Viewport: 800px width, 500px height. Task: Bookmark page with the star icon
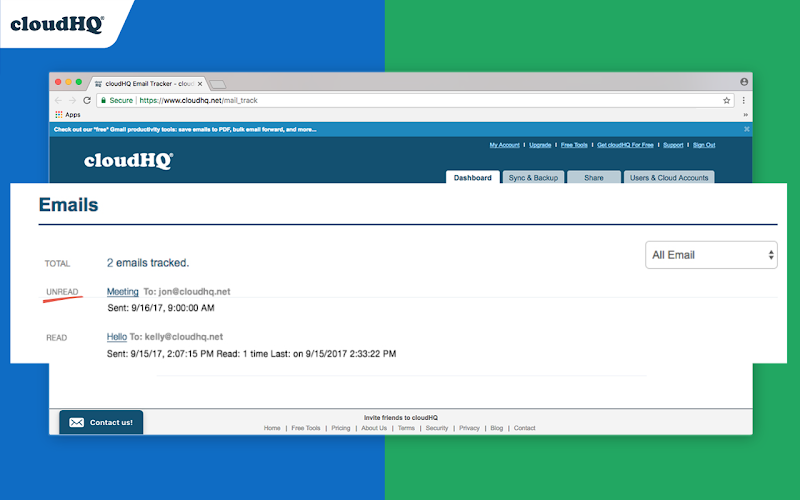point(727,101)
